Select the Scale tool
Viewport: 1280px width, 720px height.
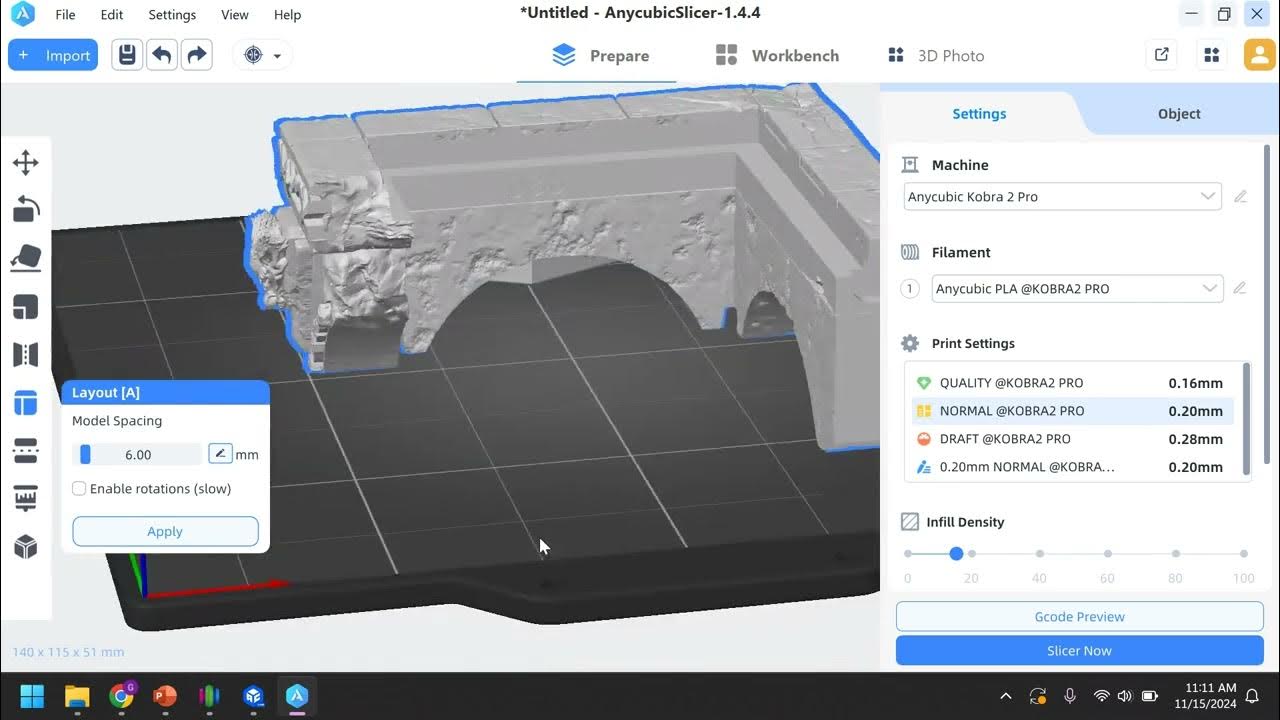click(x=25, y=306)
